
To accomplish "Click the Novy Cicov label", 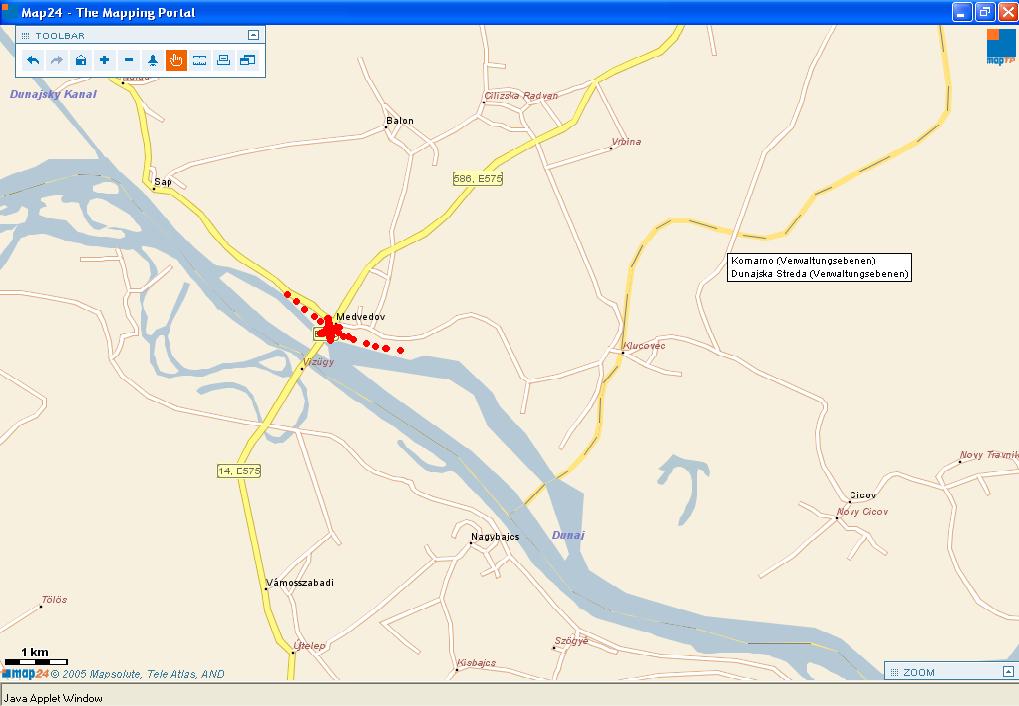I will [x=862, y=512].
